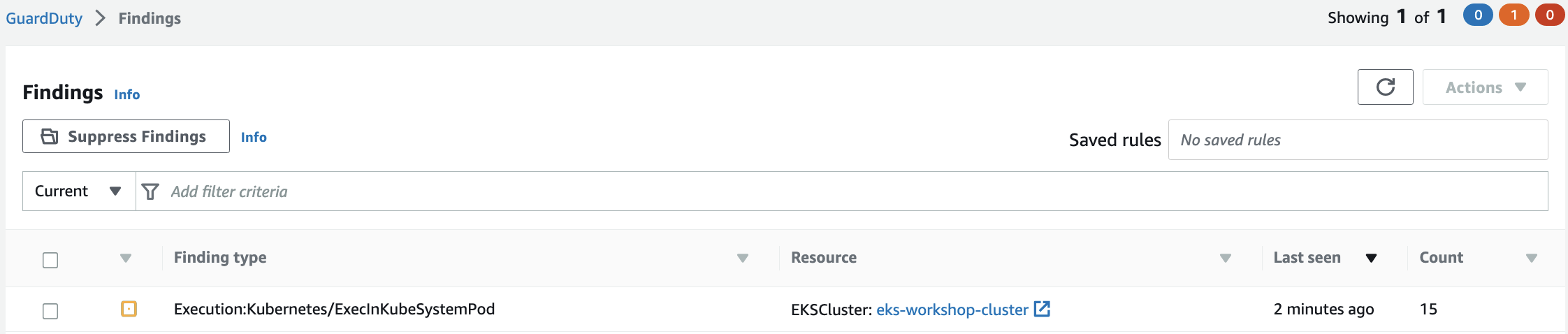Click the Suppress Findings button
This screenshot has width=1568, height=334.
click(126, 136)
